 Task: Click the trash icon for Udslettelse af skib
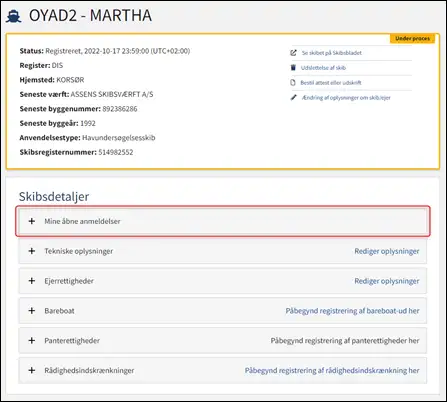click(293, 68)
